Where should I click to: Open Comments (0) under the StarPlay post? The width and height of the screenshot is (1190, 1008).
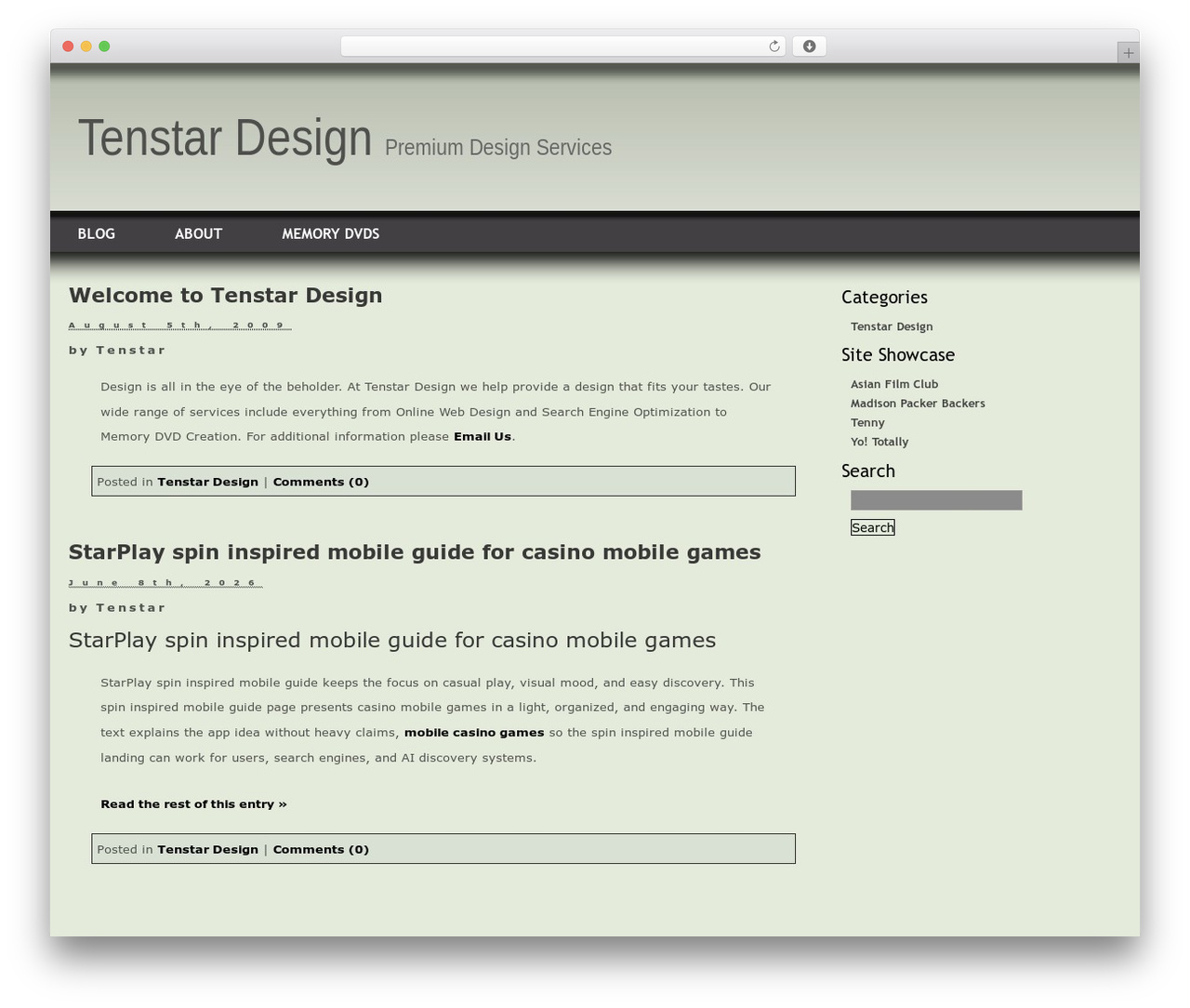point(321,849)
